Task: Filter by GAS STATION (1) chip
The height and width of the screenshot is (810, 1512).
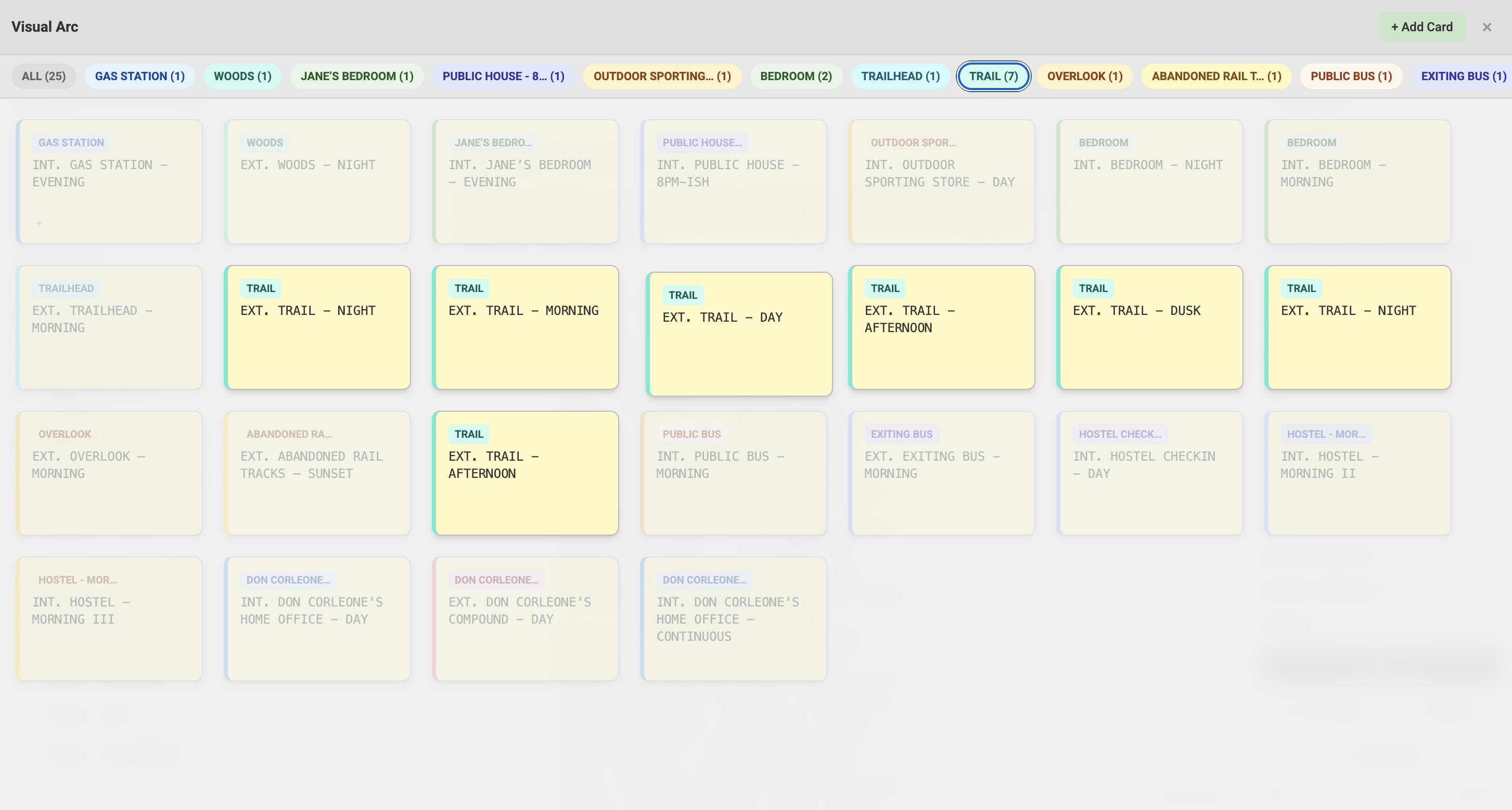Action: coord(139,77)
